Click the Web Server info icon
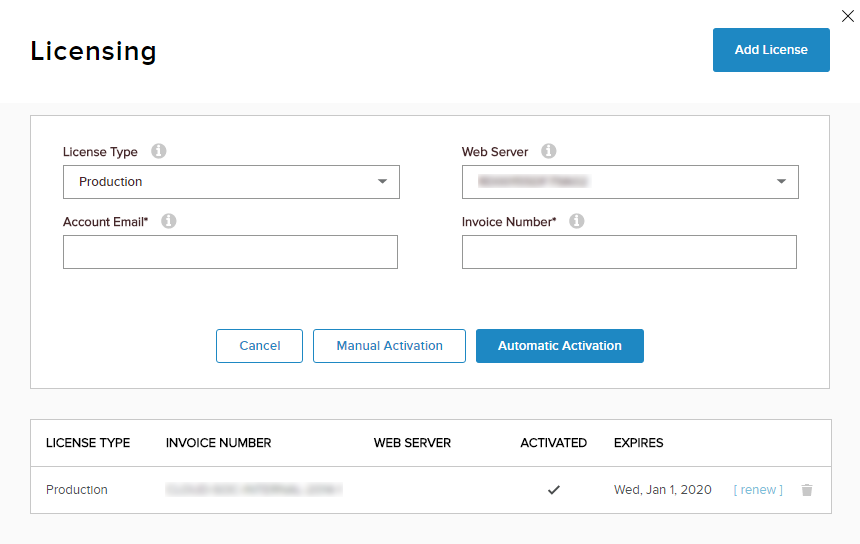 [549, 152]
